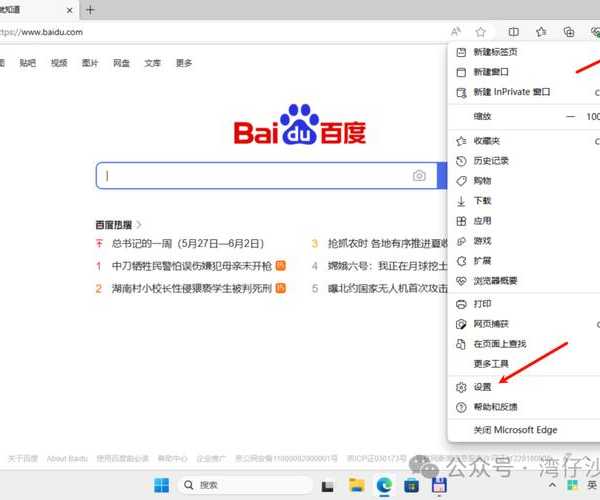Open 扩展 from the menu
This screenshot has width=600, height=500.
(523, 261)
